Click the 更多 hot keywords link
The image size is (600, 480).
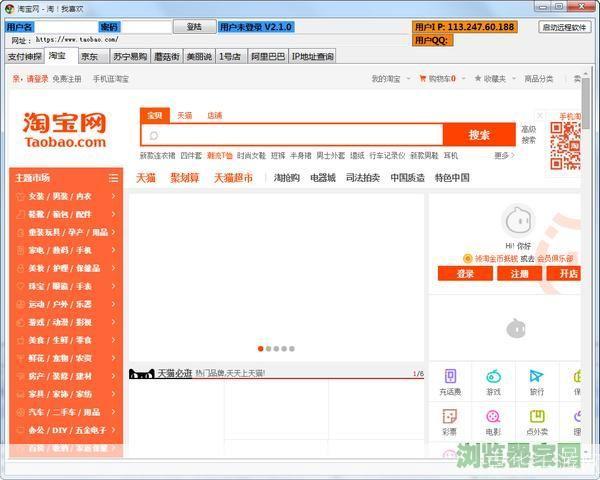click(x=505, y=155)
